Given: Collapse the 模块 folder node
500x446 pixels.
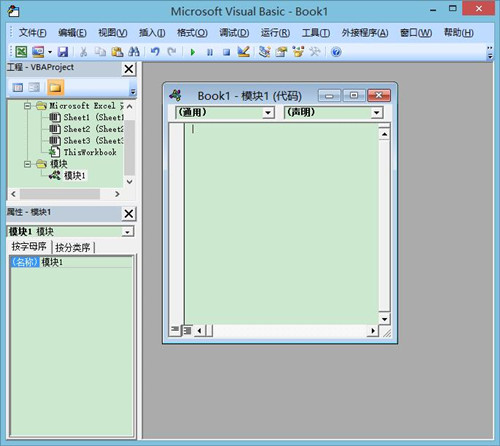Looking at the screenshot, I should pyautogui.click(x=28, y=164).
